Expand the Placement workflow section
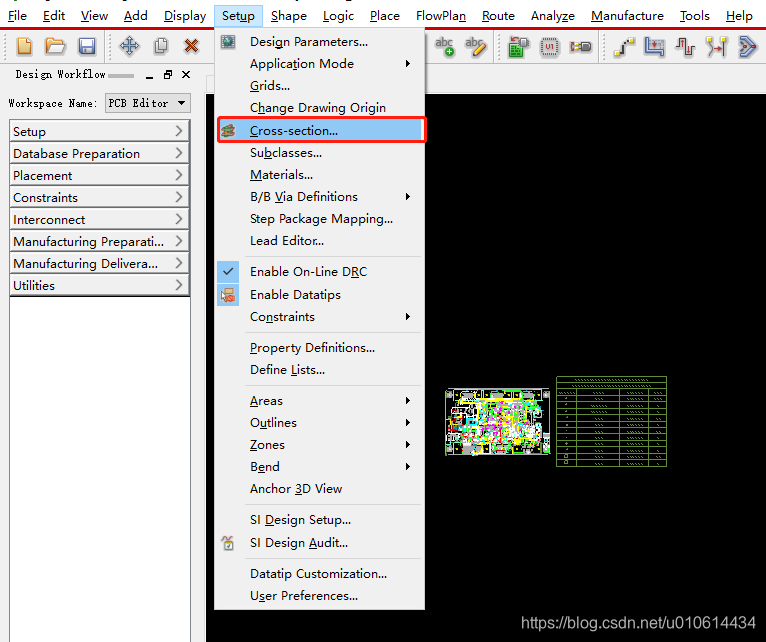The height and width of the screenshot is (642, 766). tap(98, 176)
